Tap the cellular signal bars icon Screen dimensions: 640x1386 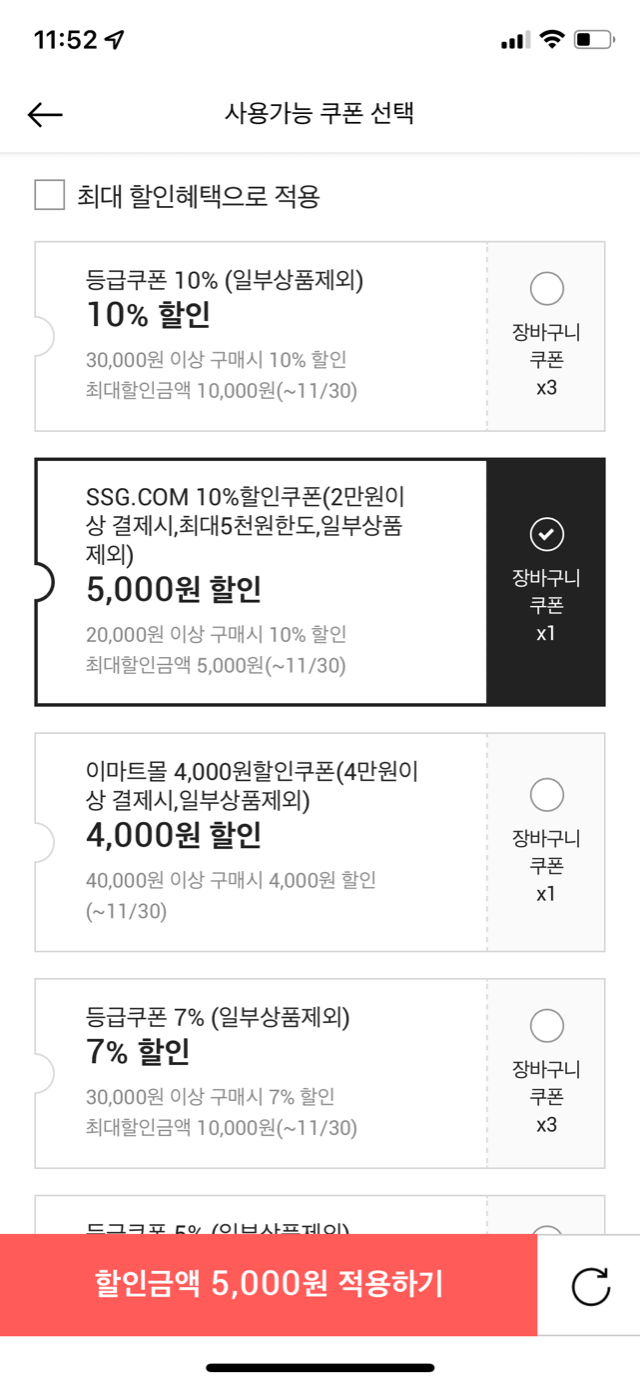[x=514, y=41]
